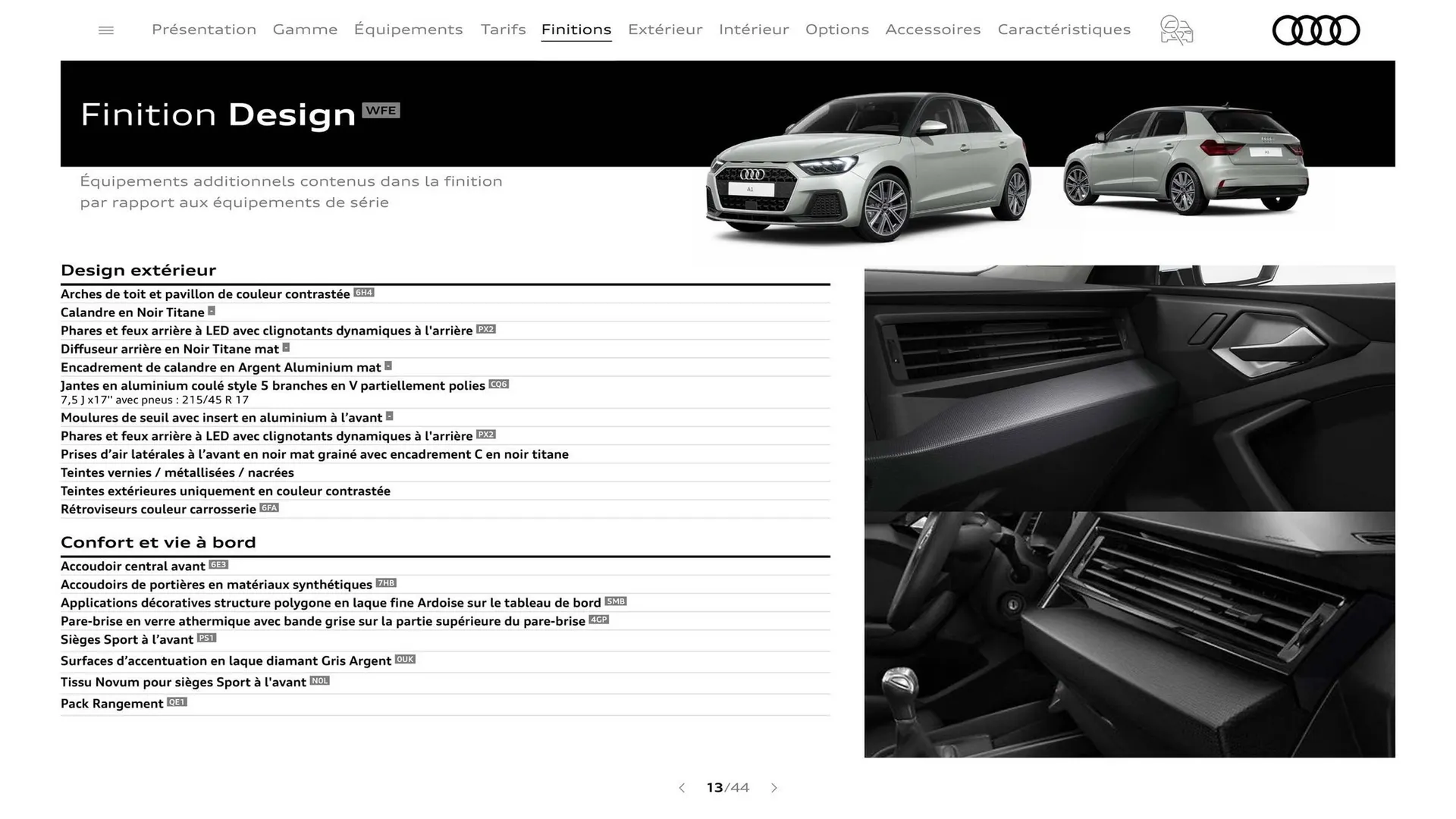This screenshot has width=1456, height=819.
Task: Select the 6H4 badge on roof arches row
Action: (363, 293)
